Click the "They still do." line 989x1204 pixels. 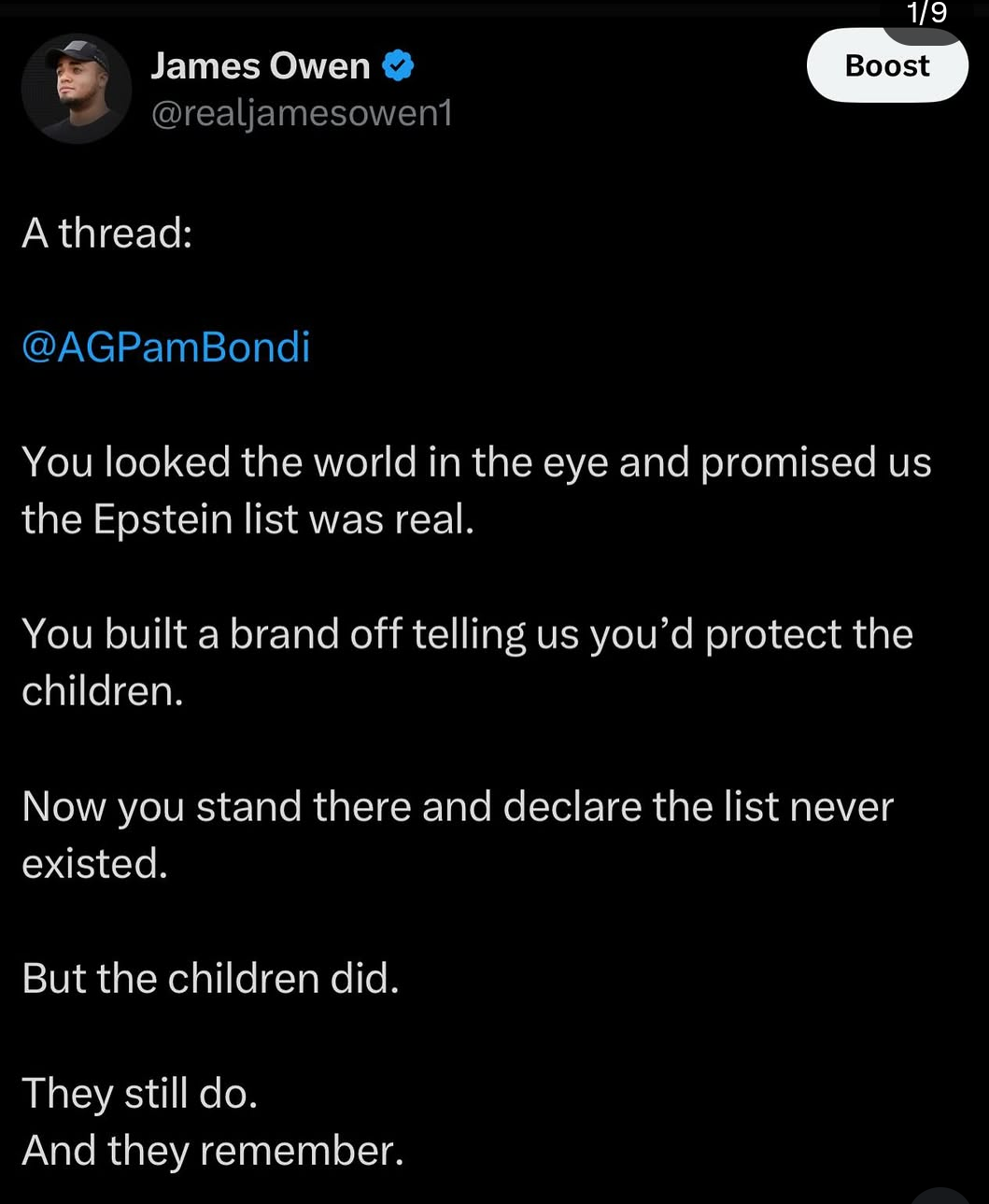139,1093
